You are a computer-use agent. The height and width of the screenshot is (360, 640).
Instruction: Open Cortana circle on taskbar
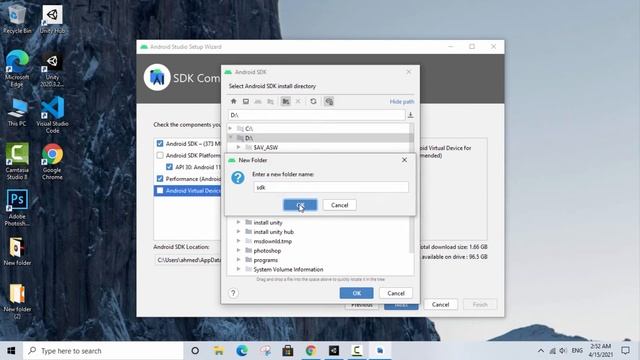[x=195, y=351]
